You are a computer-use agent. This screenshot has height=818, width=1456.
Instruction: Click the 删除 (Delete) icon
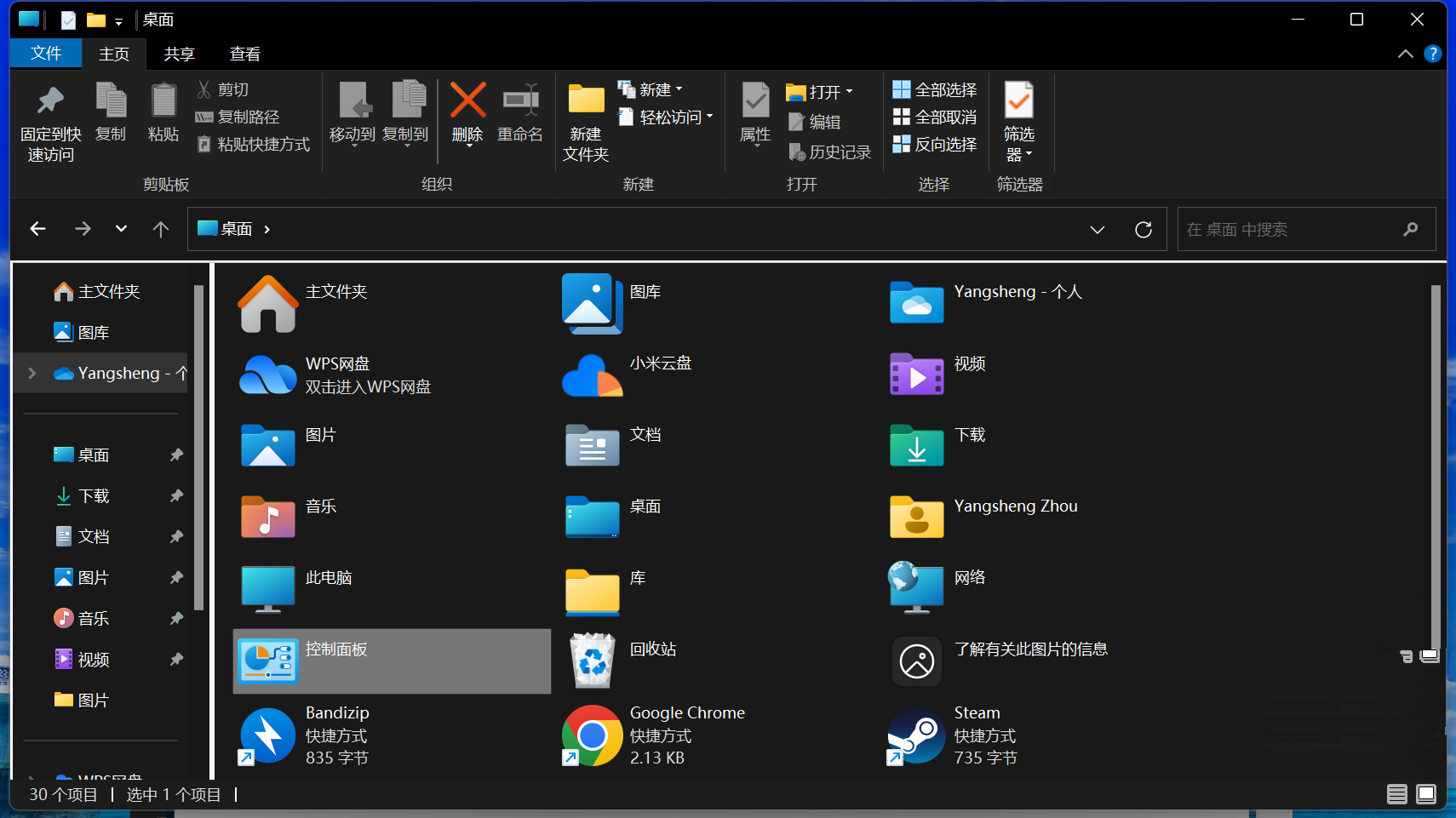click(x=467, y=113)
